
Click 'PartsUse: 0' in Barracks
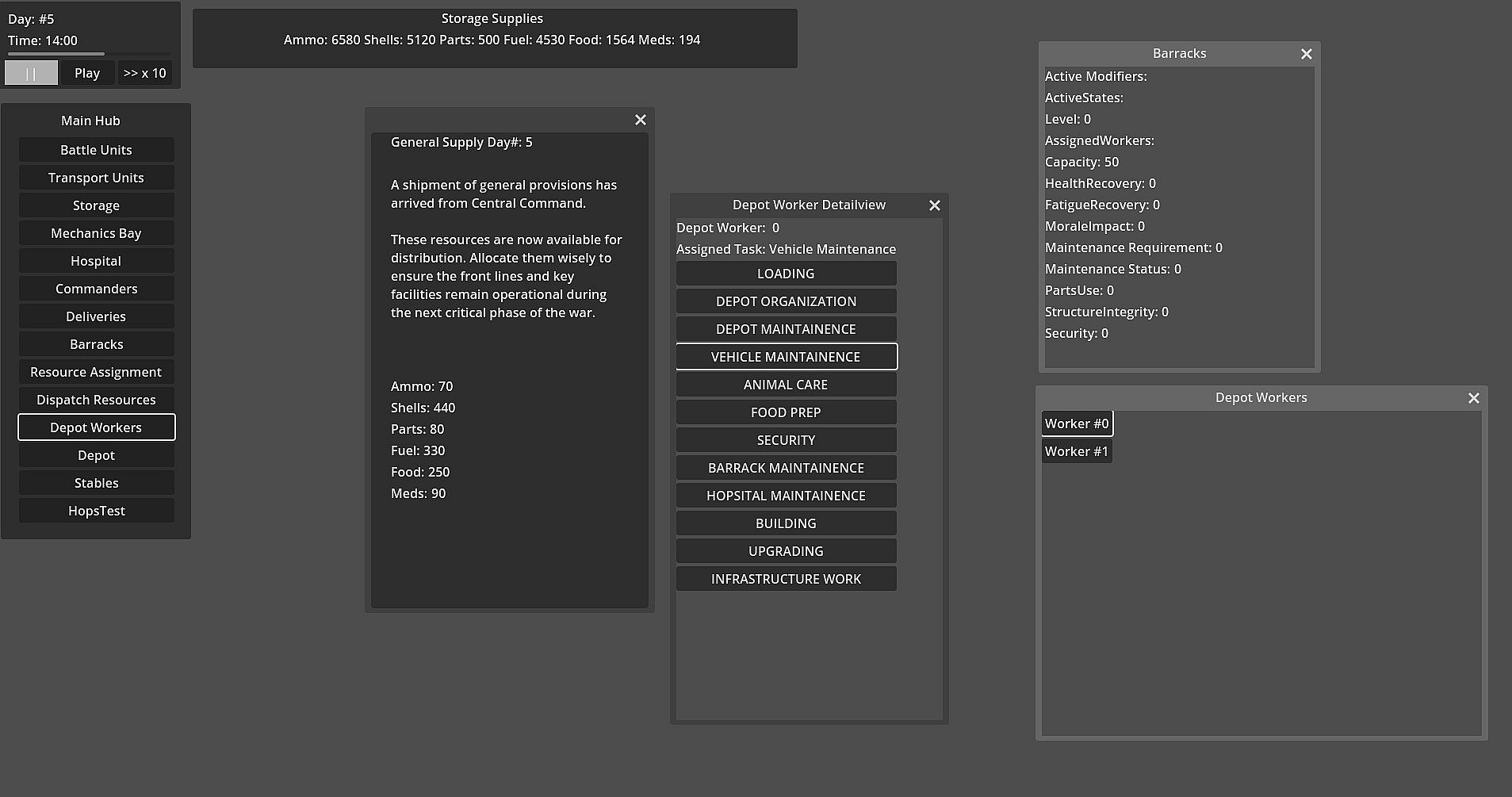(1079, 290)
